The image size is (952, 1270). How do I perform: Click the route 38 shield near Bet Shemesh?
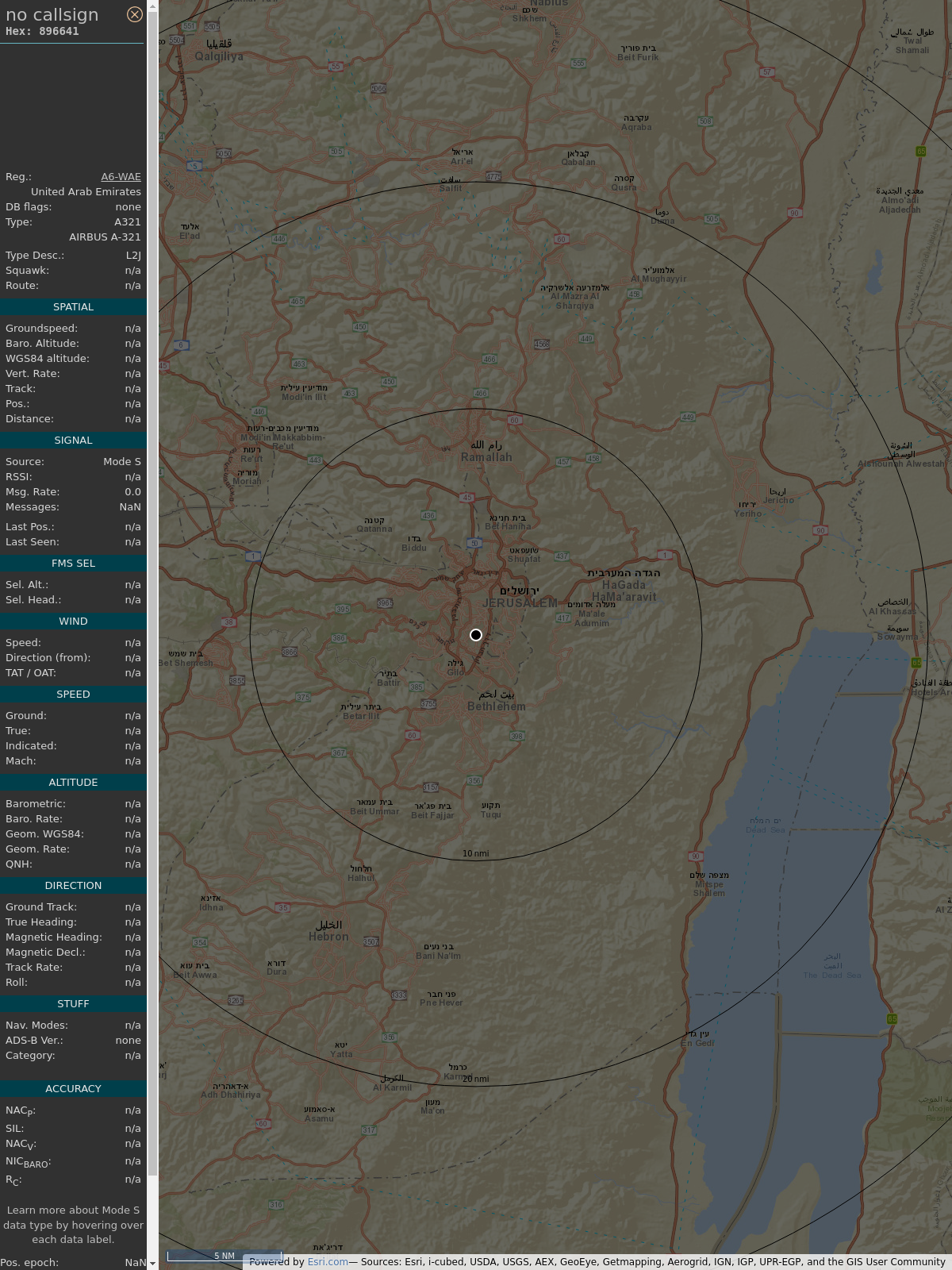[228, 622]
